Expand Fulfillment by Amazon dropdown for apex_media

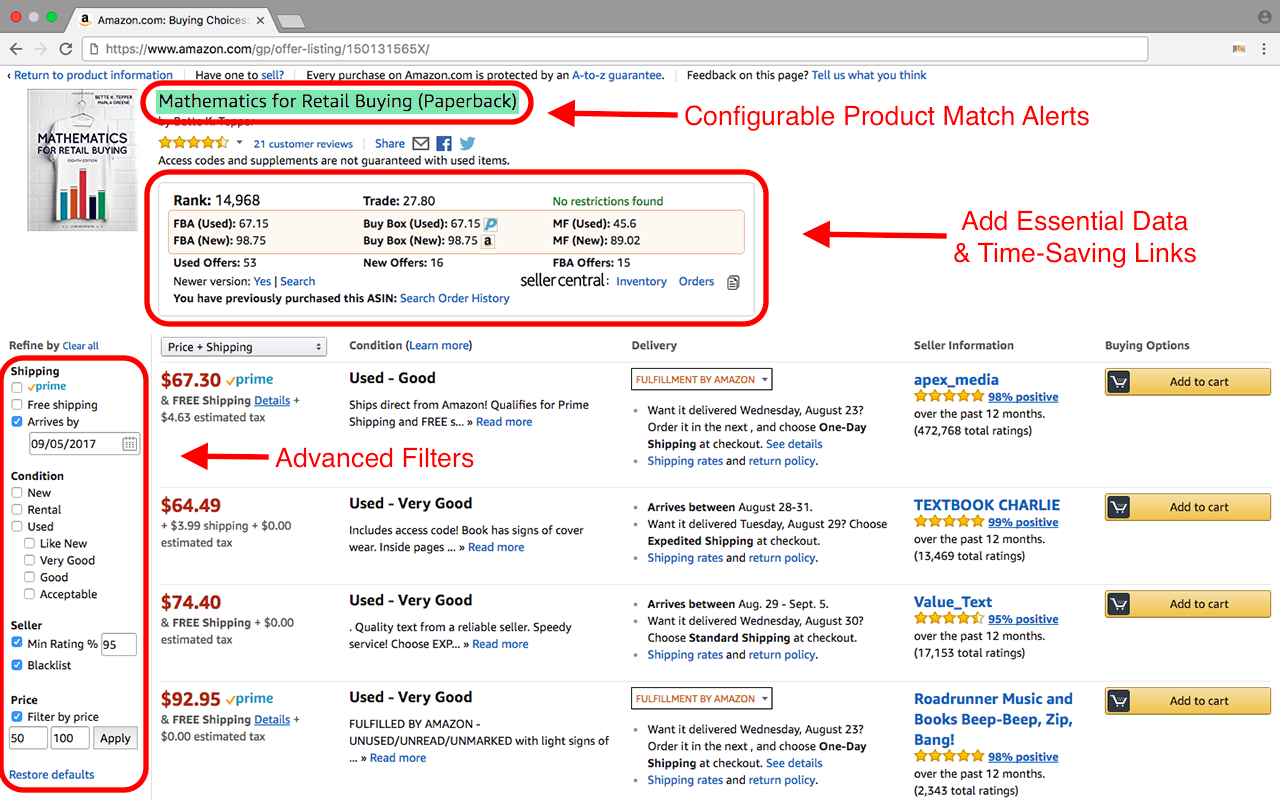(x=702, y=380)
